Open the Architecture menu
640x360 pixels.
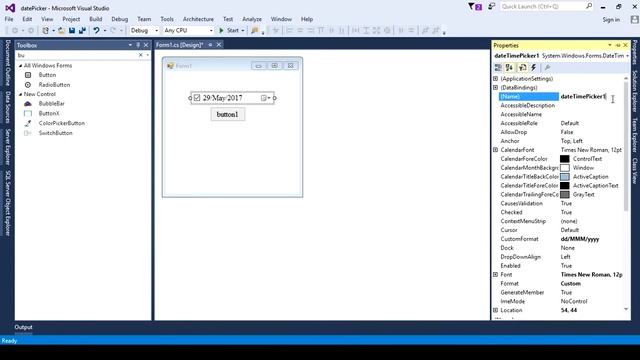tap(198, 19)
